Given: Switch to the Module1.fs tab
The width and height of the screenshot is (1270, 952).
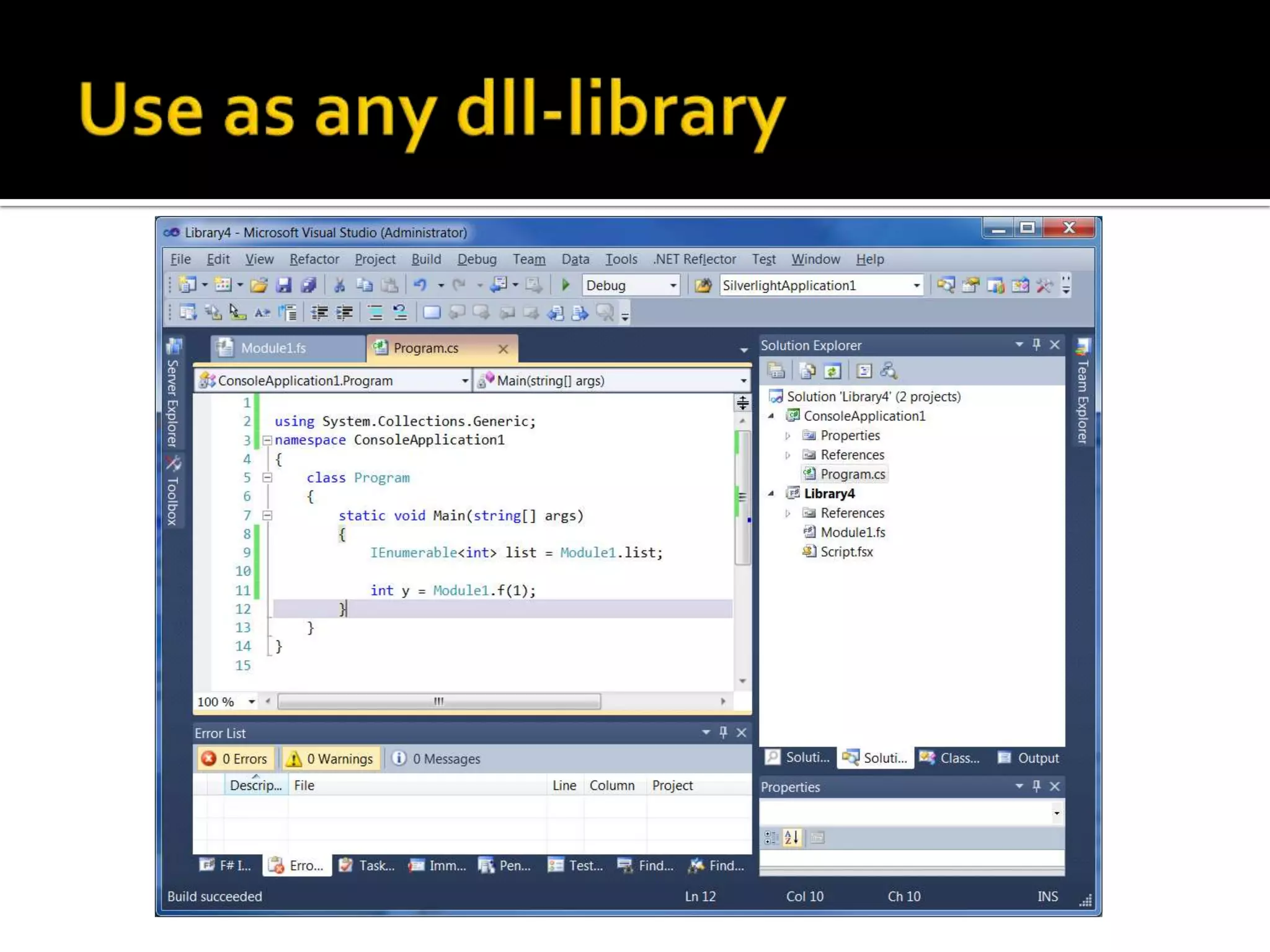Looking at the screenshot, I should click(288, 348).
